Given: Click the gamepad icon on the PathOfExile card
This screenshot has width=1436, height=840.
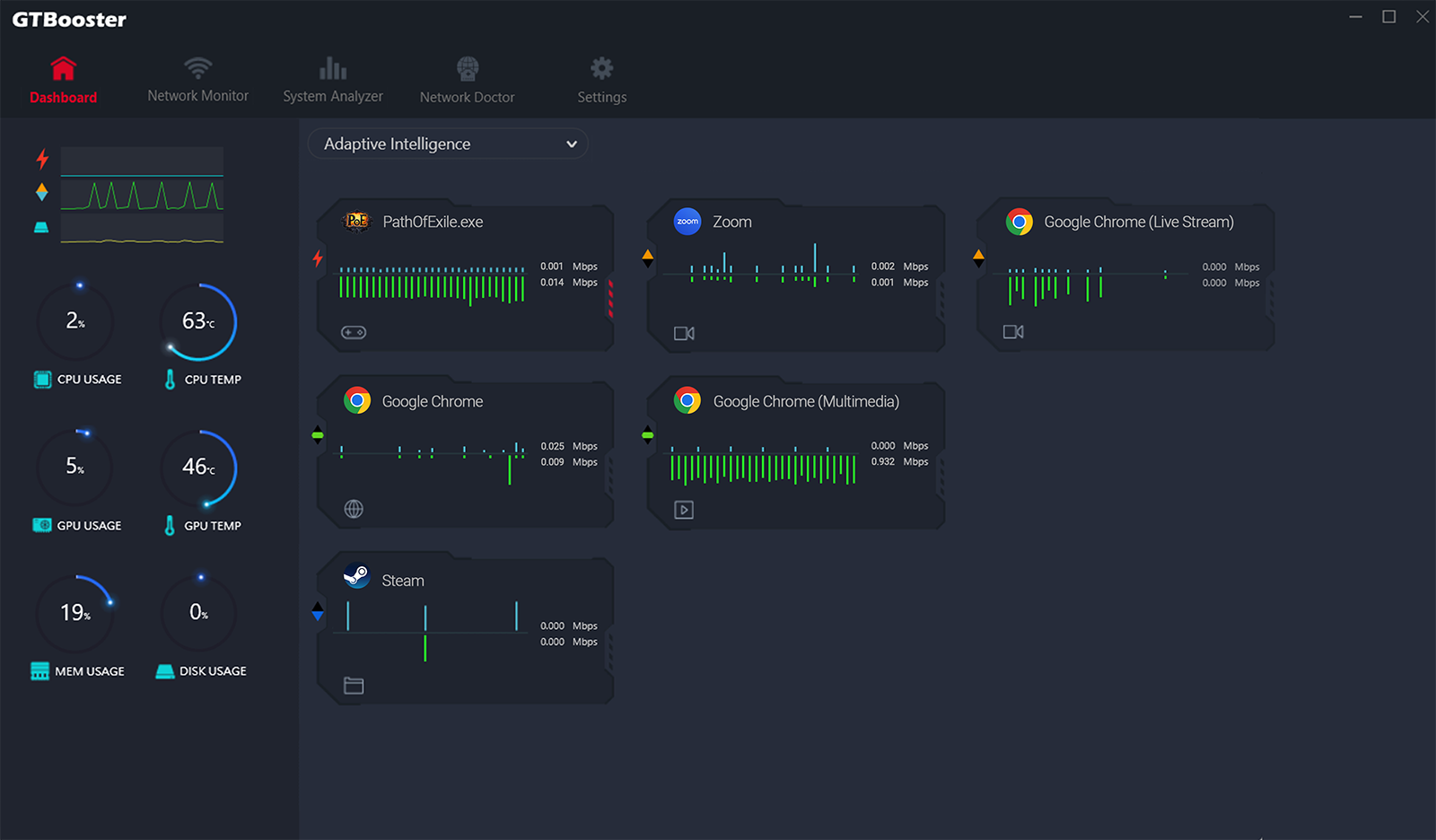Looking at the screenshot, I should 354,333.
